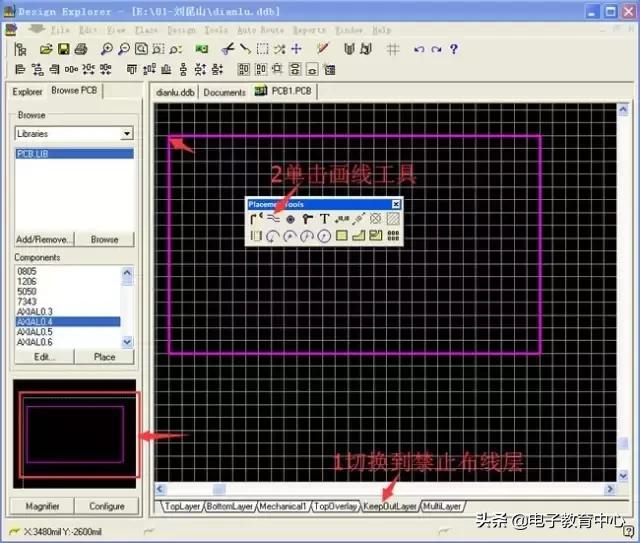Click the save icon in main toolbar
Viewport: 640px width, 543px height.
[63, 49]
